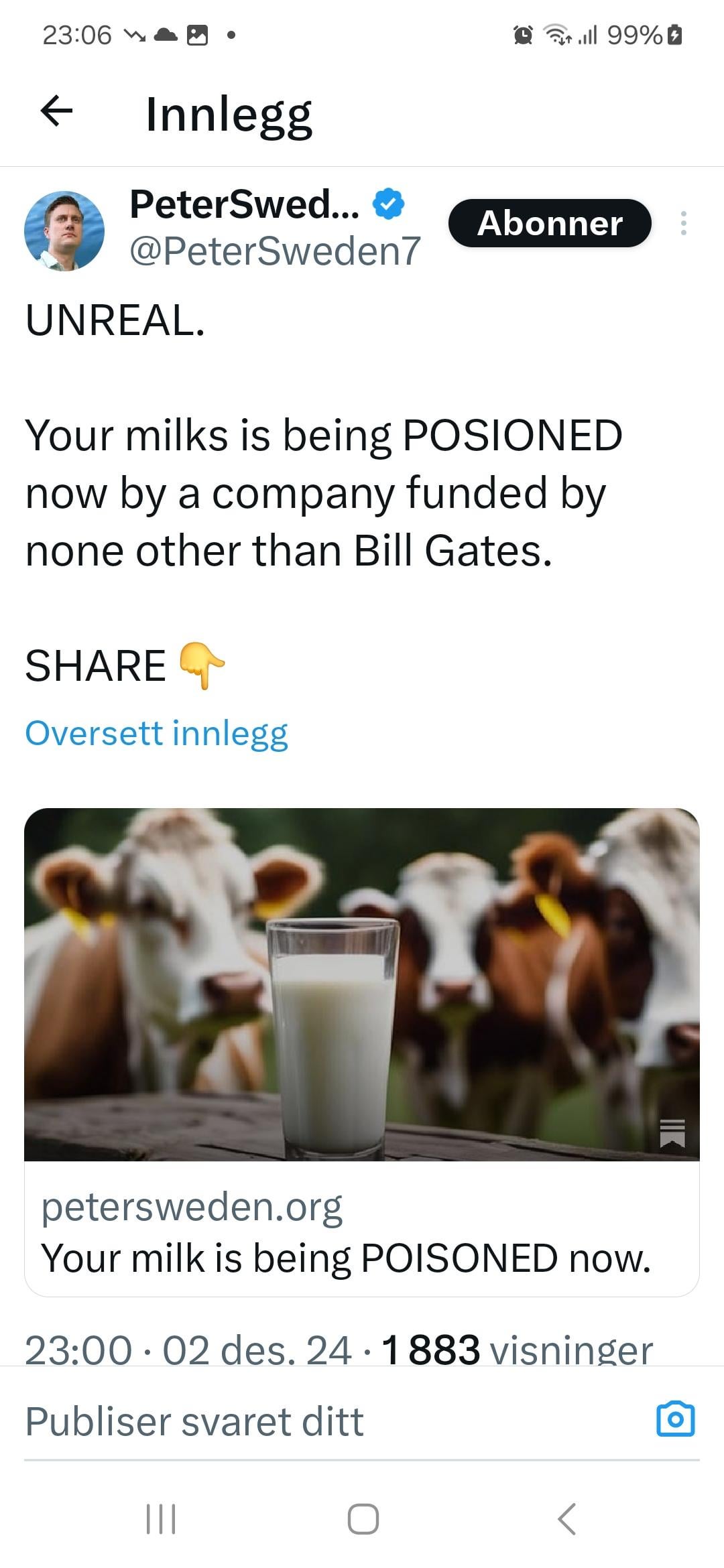The height and width of the screenshot is (1568, 724).
Task: Tap the @PeterSweden7 handle
Action: tap(275, 251)
